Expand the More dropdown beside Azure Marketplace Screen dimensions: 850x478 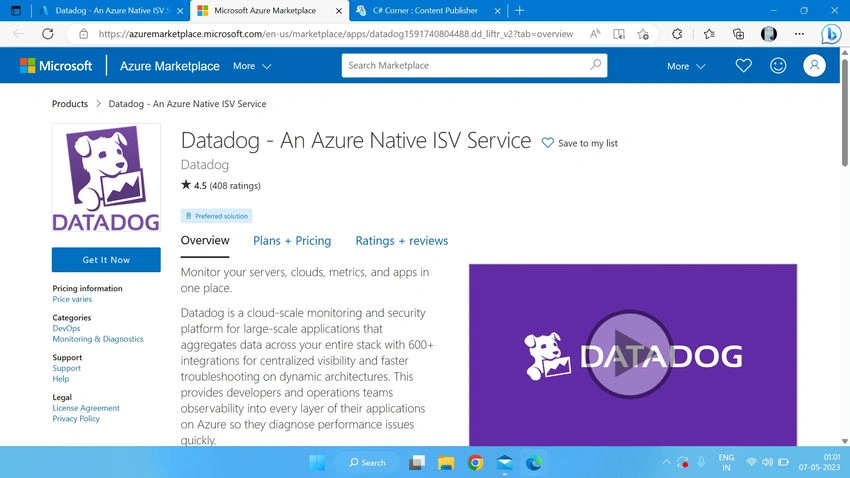click(x=252, y=66)
